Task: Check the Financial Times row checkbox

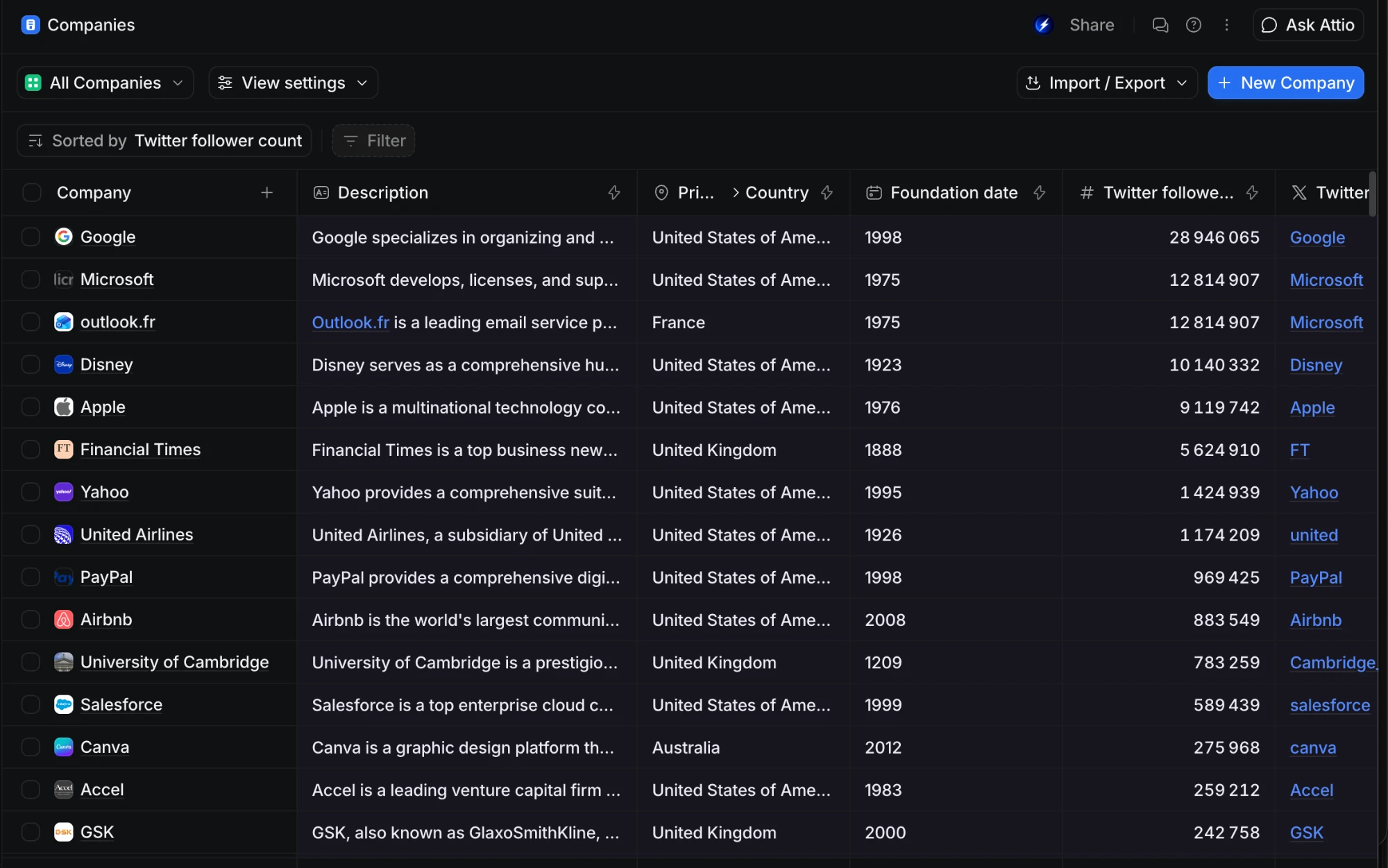Action: pyautogui.click(x=31, y=449)
